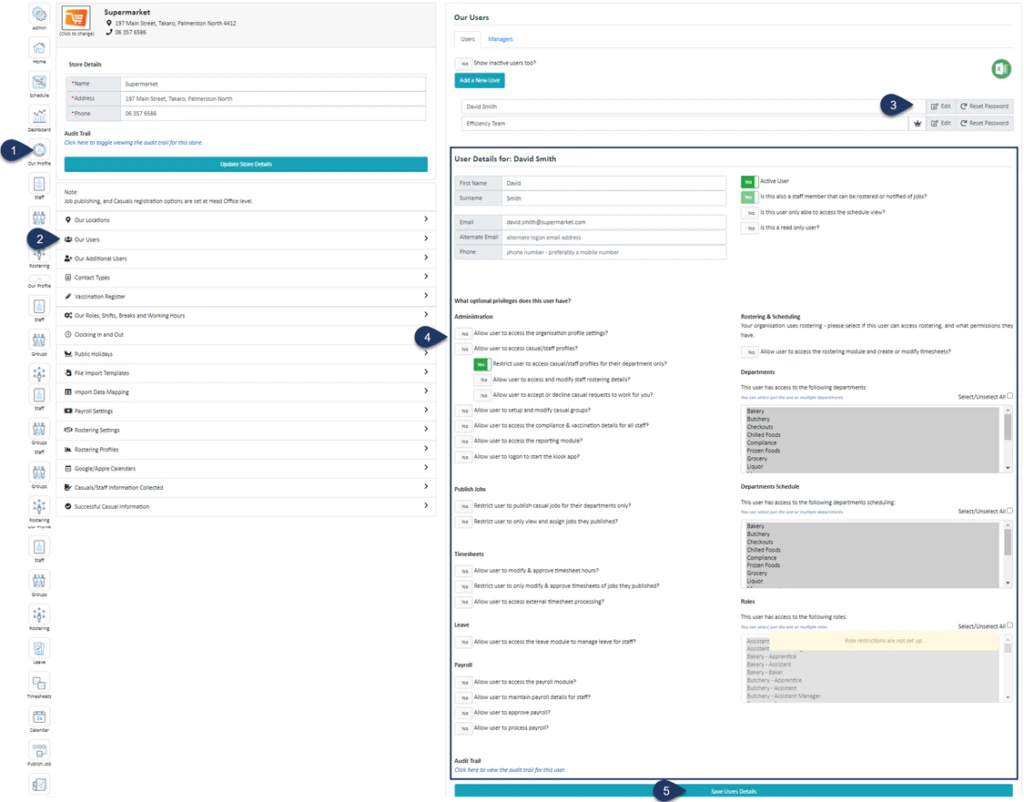The width and height of the screenshot is (1024, 802).
Task: Click the Alternate Email input field
Action: (614, 237)
